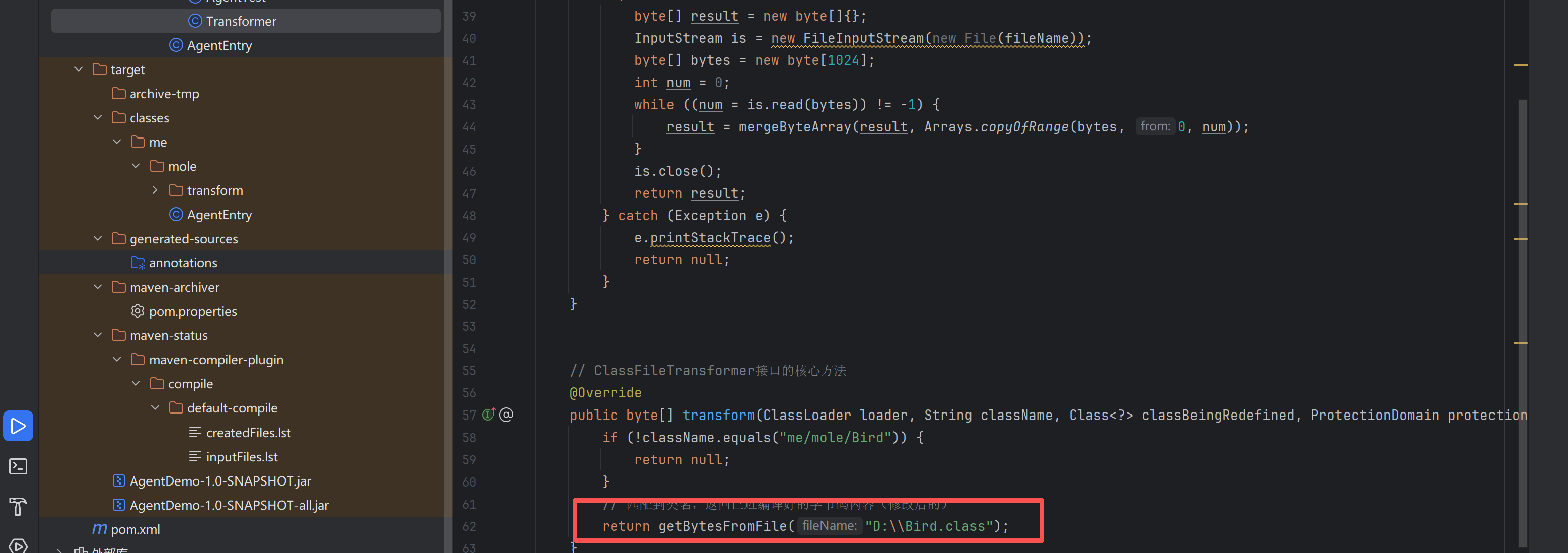Select the annotations folder

point(183,263)
